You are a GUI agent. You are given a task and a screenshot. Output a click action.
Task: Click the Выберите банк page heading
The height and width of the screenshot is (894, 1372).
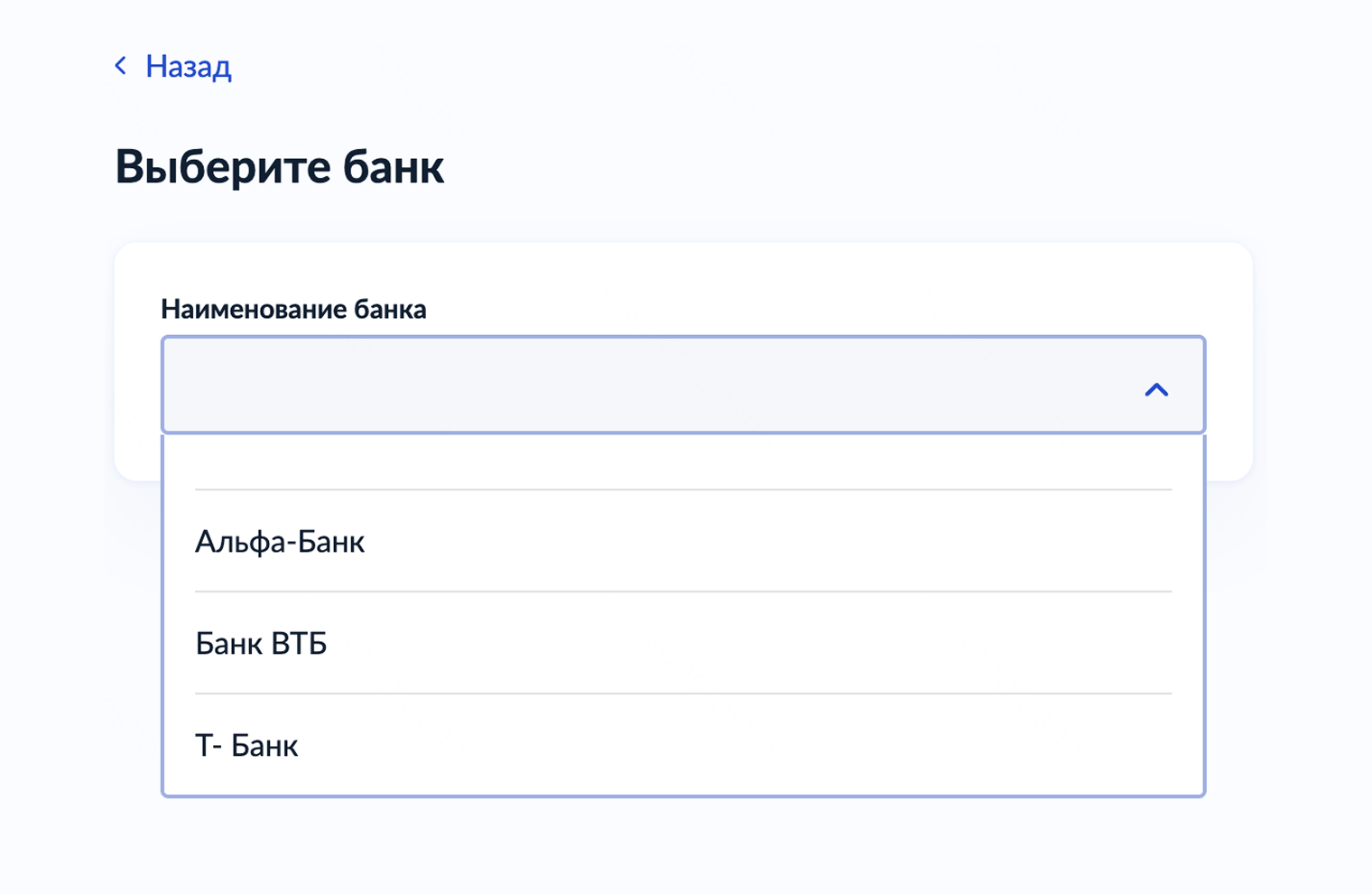coord(279,167)
